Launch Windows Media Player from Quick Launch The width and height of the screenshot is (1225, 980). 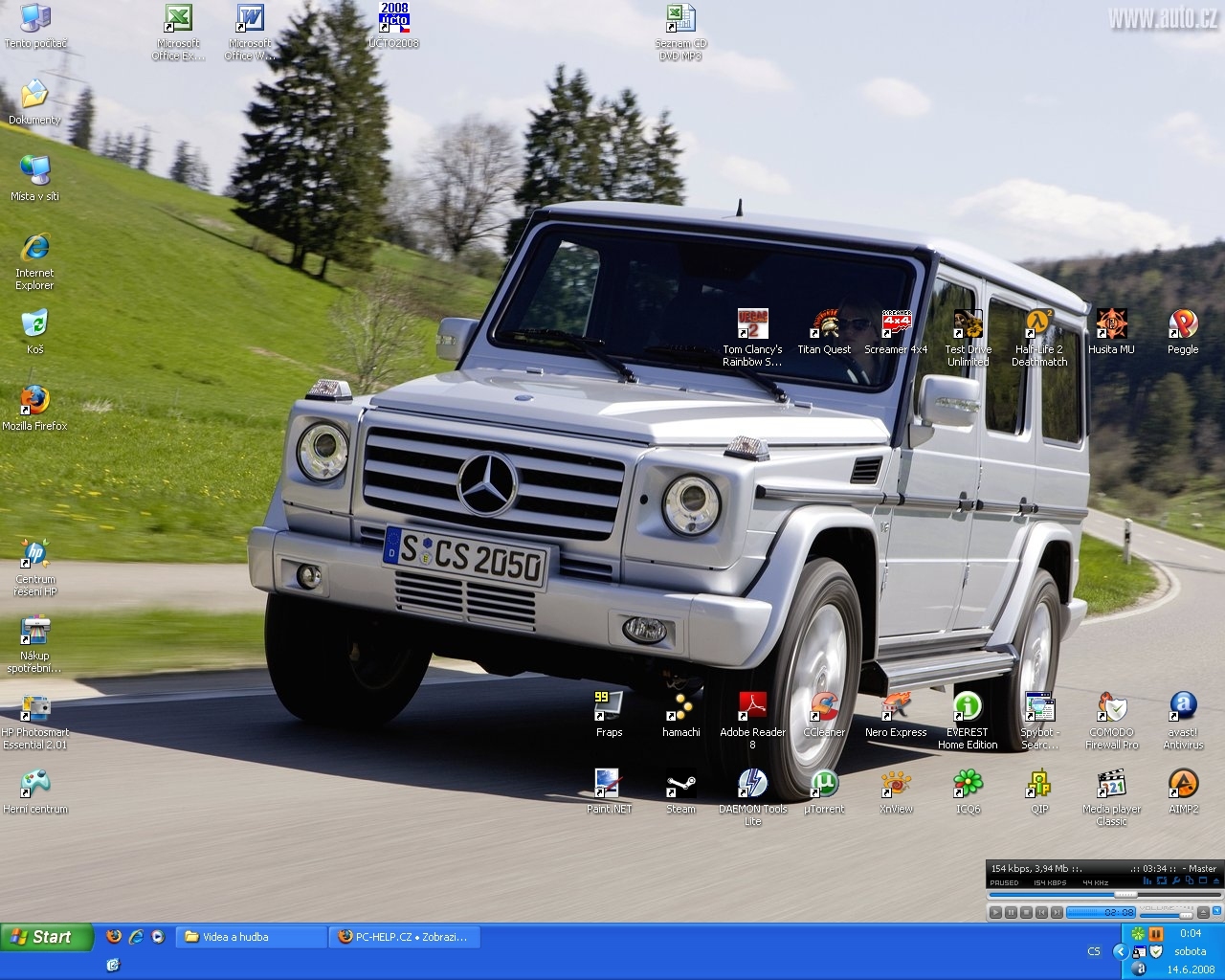(158, 937)
